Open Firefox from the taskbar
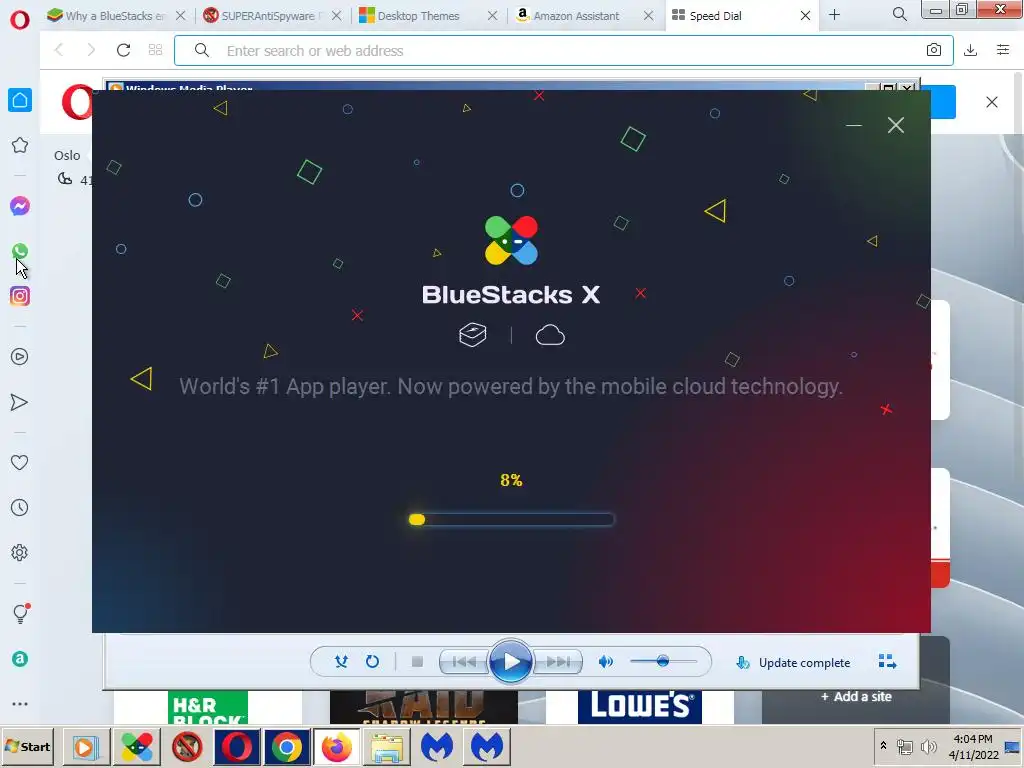The width and height of the screenshot is (1024, 768). (x=336, y=746)
